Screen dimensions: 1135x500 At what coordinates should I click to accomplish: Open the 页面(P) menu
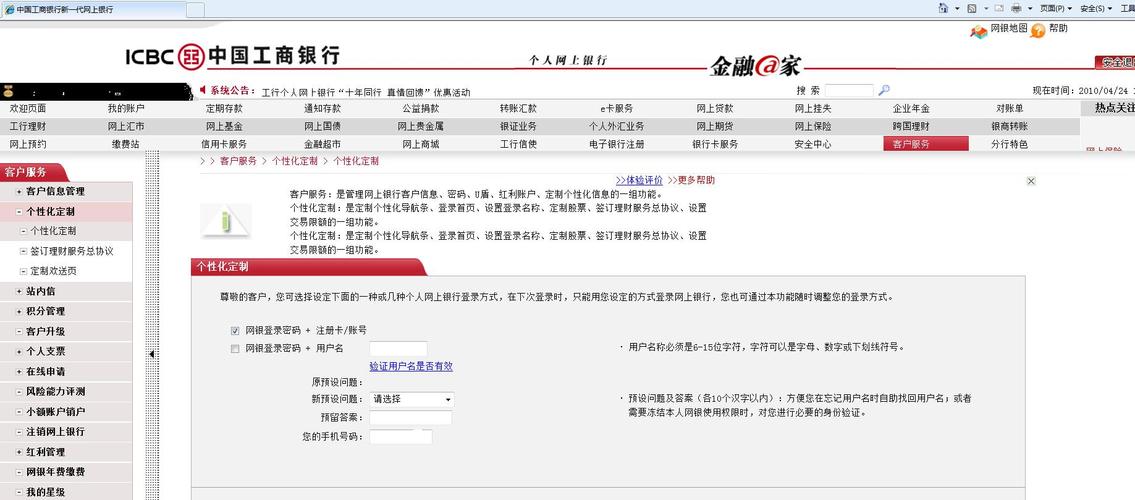coord(1056,9)
